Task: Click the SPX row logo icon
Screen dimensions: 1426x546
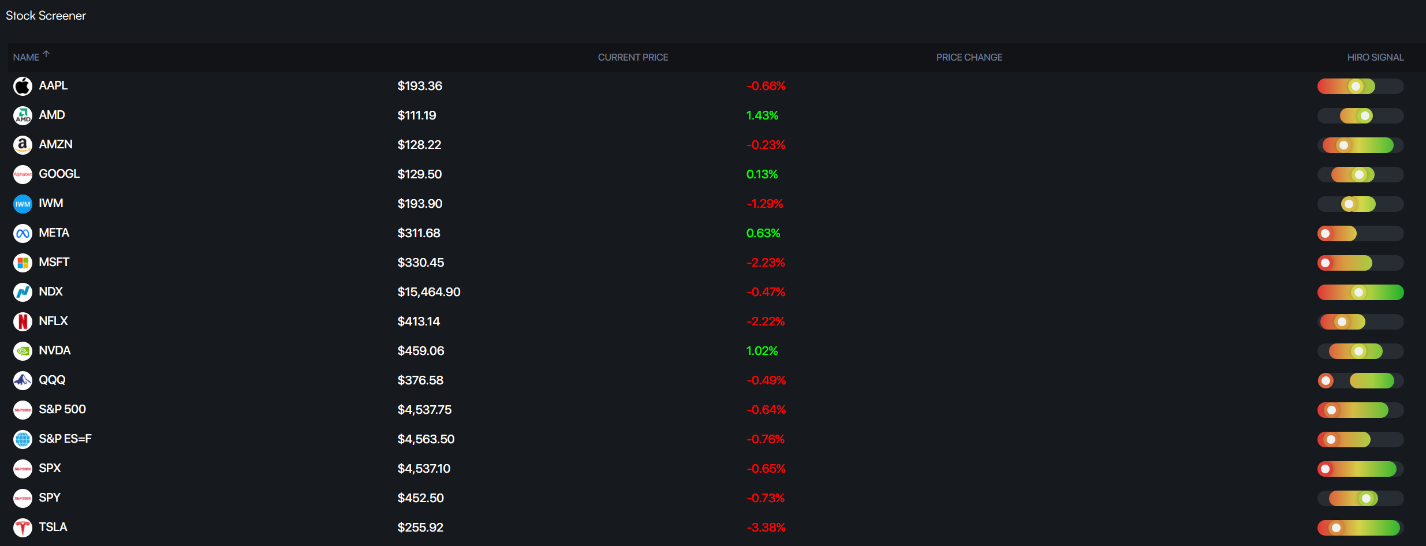Action: (x=22, y=469)
